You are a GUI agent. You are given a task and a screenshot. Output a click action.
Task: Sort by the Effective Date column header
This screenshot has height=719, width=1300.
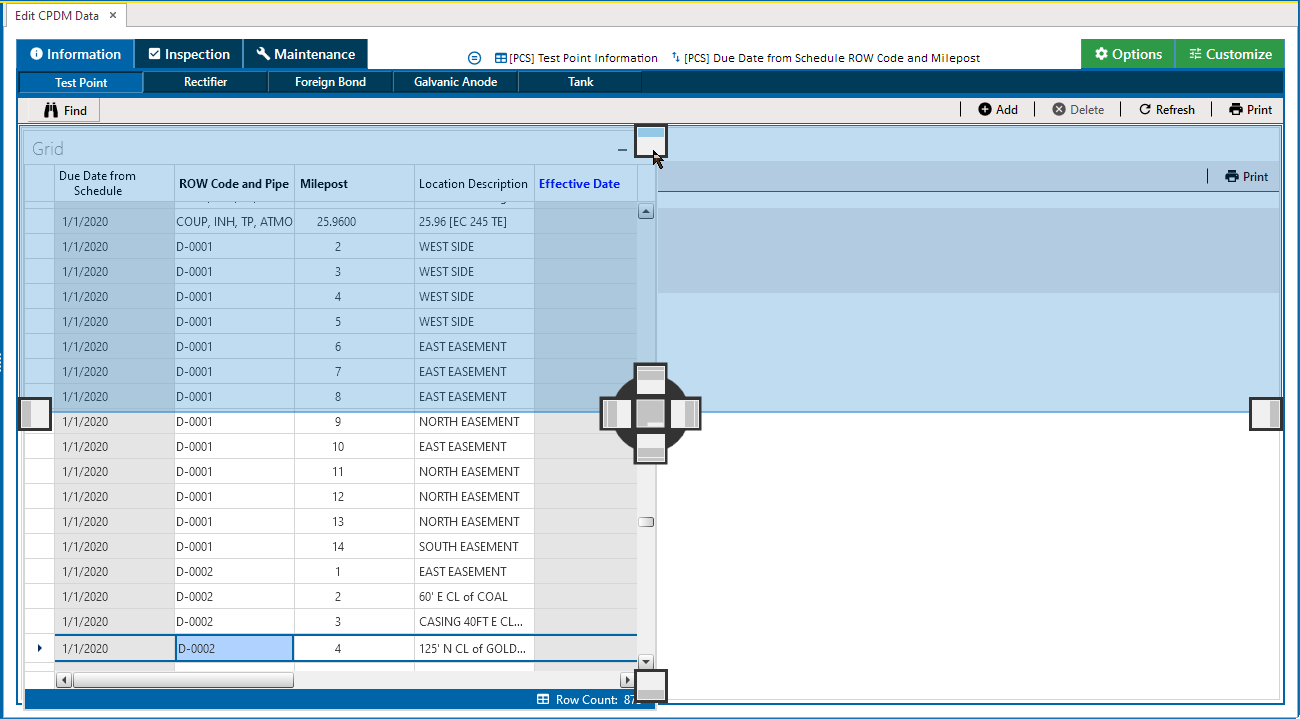coord(579,184)
